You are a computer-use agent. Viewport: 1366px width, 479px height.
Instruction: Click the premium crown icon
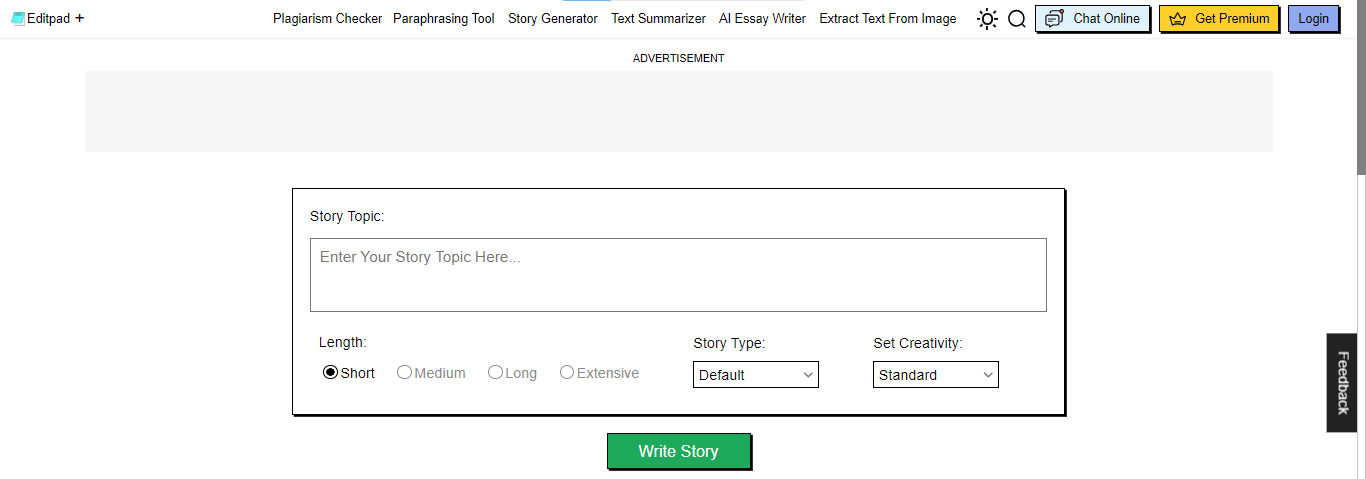(1177, 19)
